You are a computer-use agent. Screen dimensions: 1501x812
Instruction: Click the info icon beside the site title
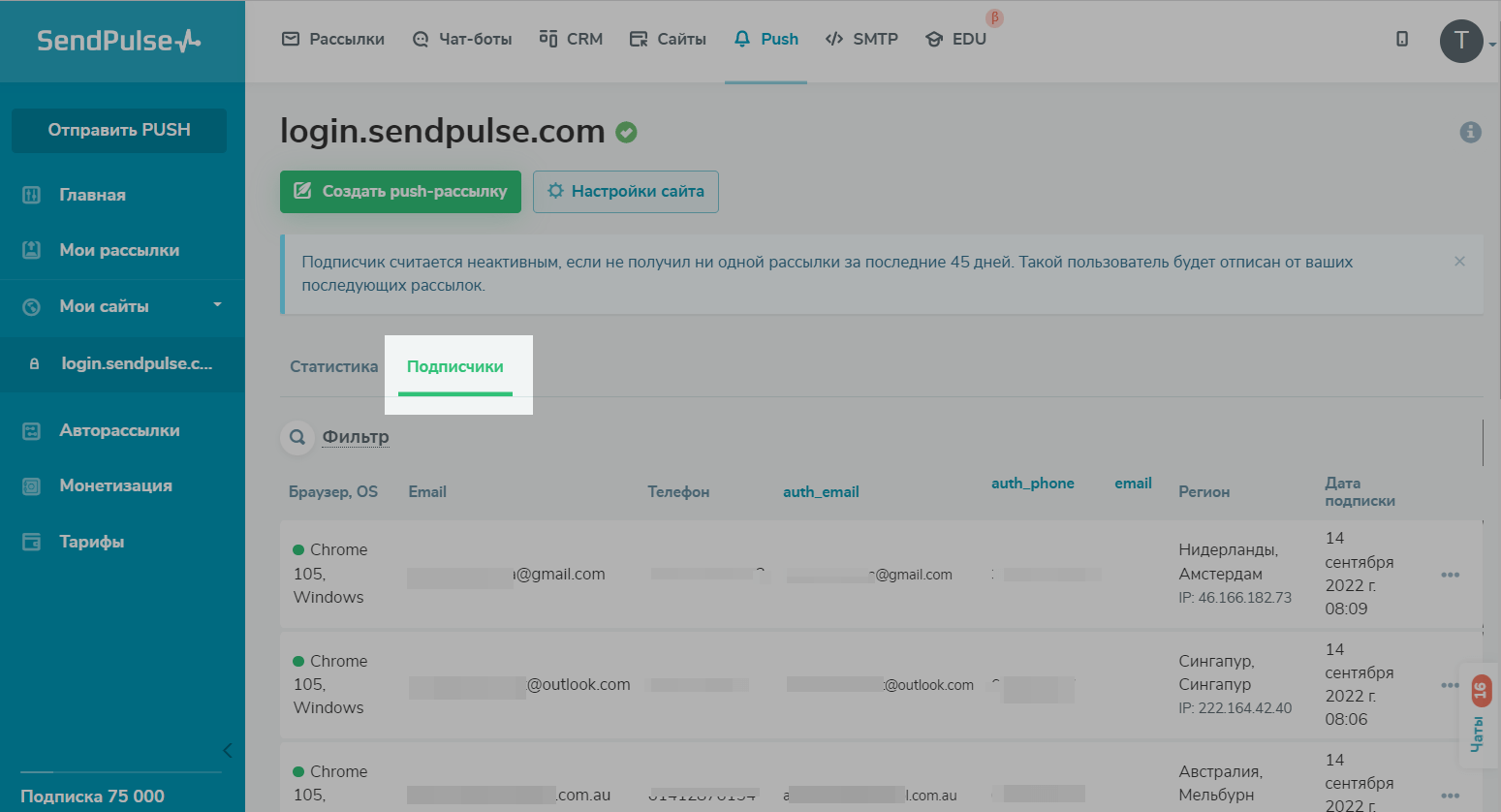tap(1471, 132)
